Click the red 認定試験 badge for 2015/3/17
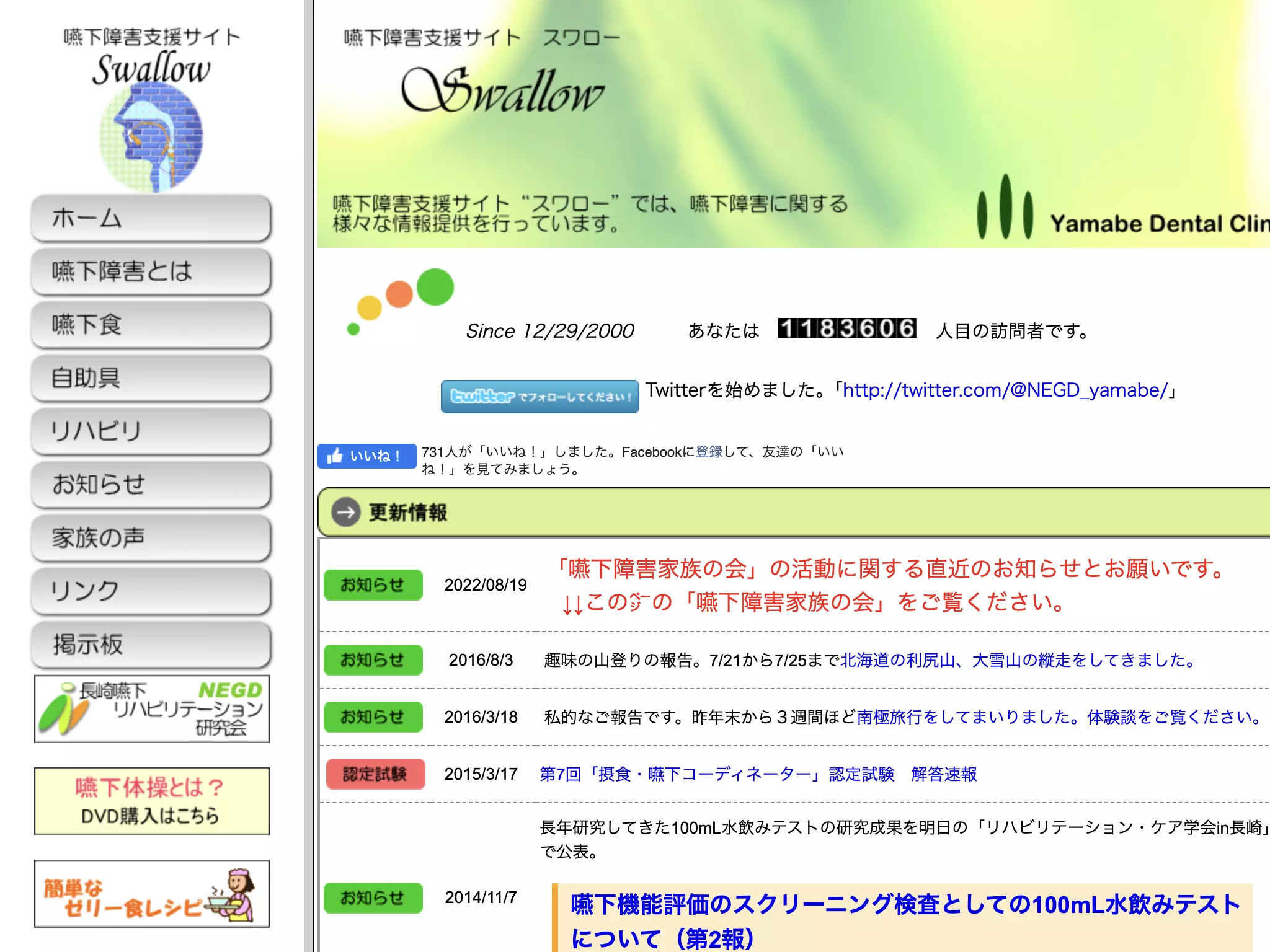The image size is (1270, 952). point(375,773)
